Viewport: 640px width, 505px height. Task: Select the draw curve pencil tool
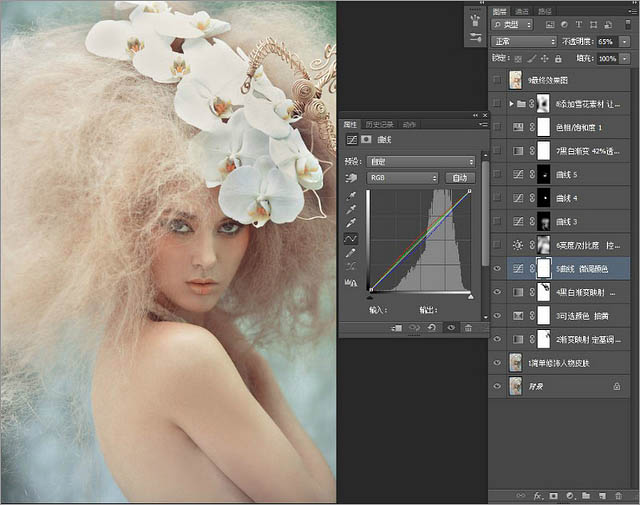coord(352,254)
